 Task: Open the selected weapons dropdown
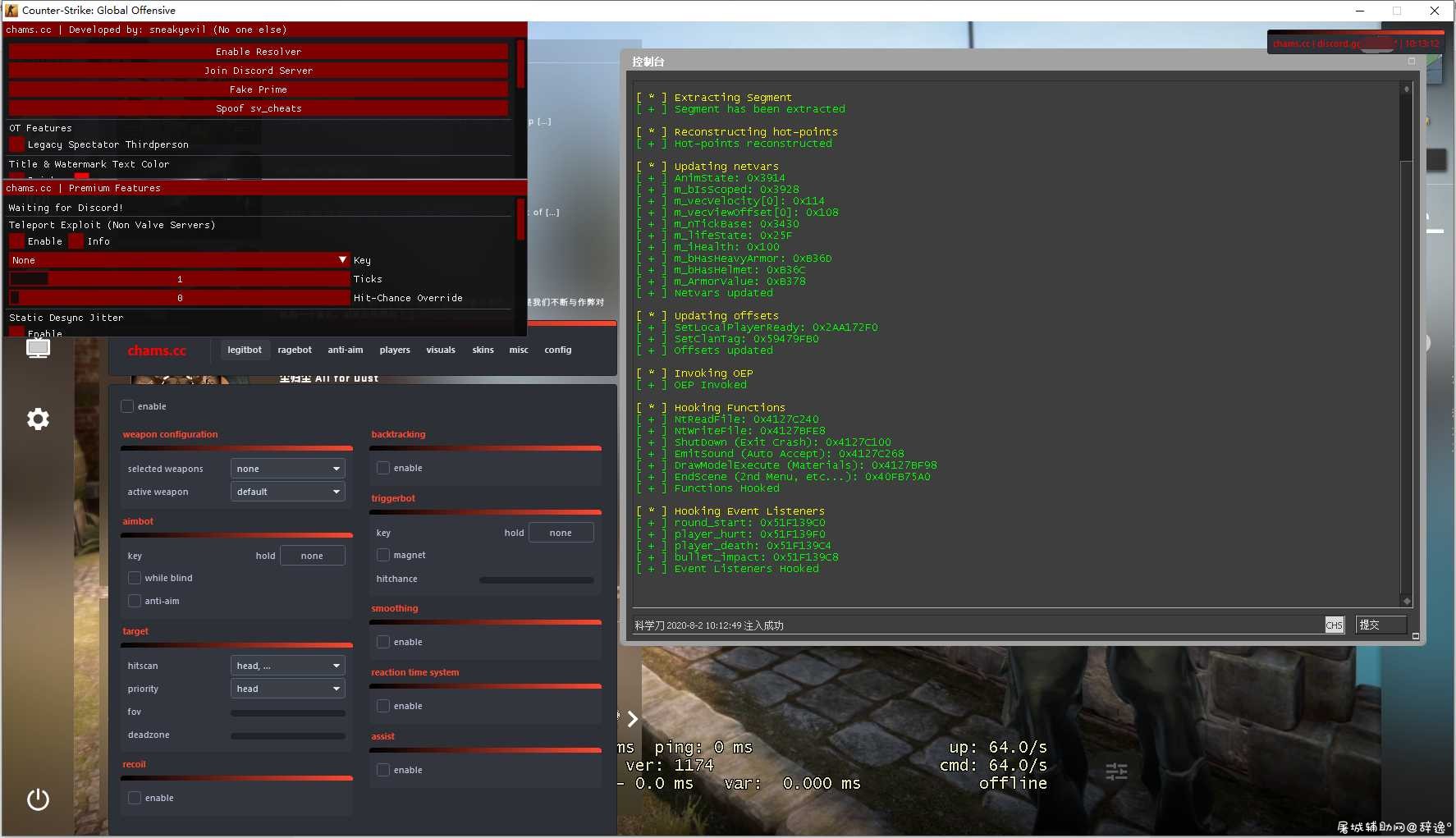pos(287,469)
